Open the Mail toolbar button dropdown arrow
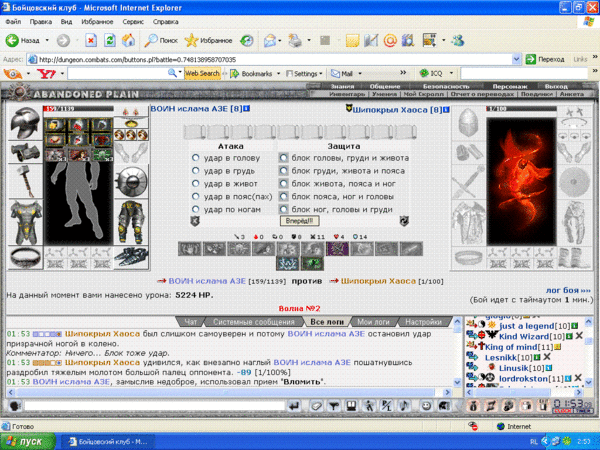This screenshot has width=600, height=450. [280, 40]
